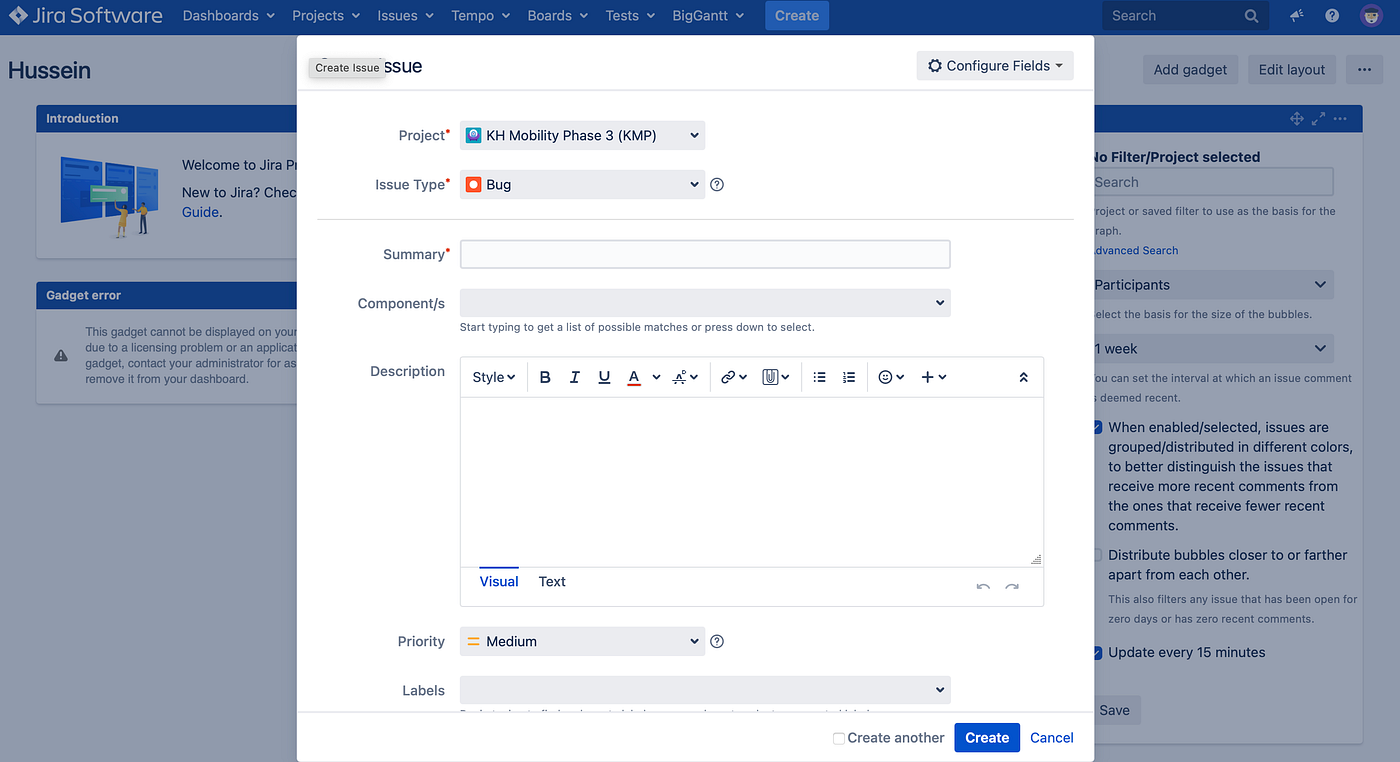Screen dimensions: 1400x762
Task: Switch to the Text tab in the editor
Action: (551, 581)
